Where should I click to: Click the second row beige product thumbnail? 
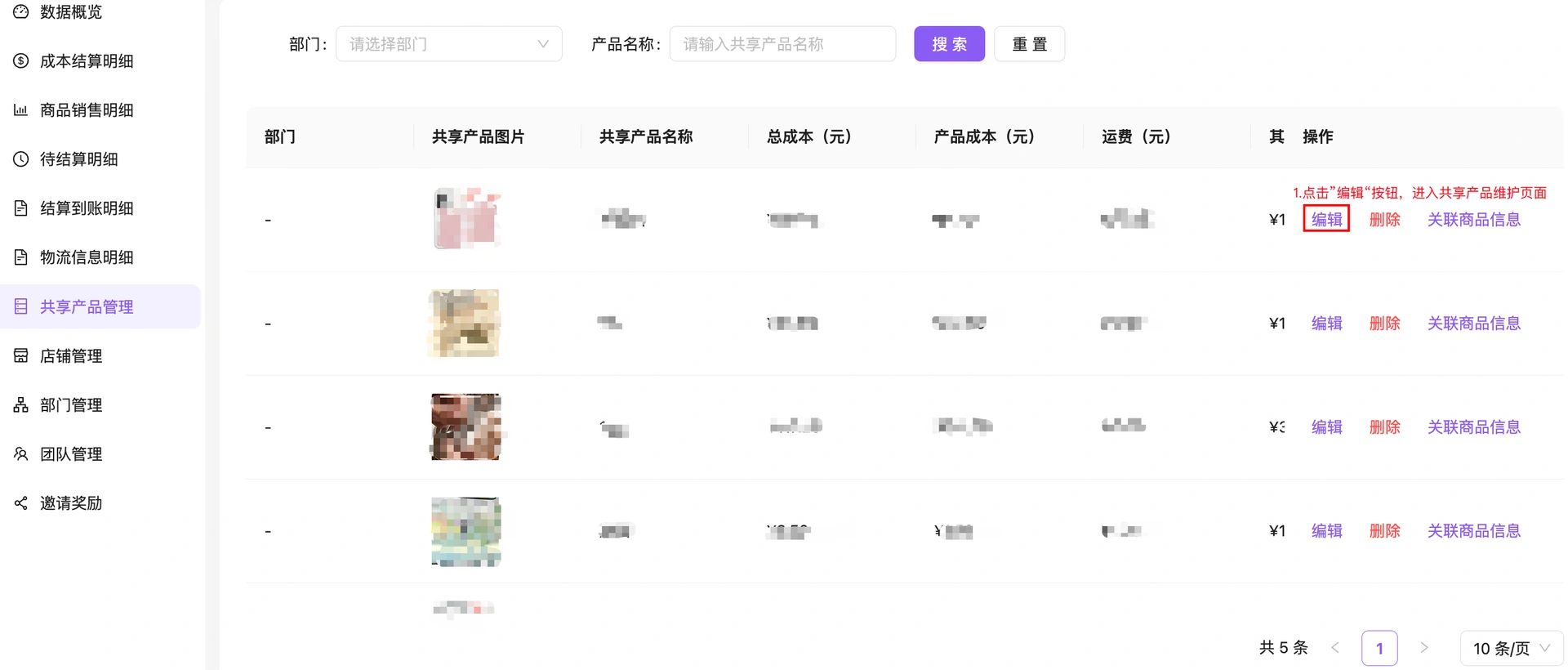click(465, 323)
